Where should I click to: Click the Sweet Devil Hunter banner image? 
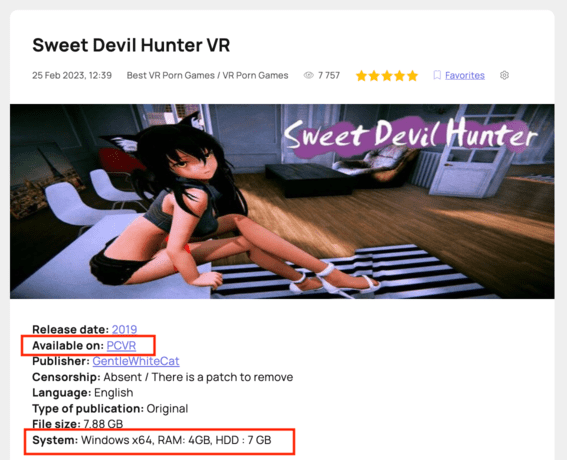tap(282, 201)
